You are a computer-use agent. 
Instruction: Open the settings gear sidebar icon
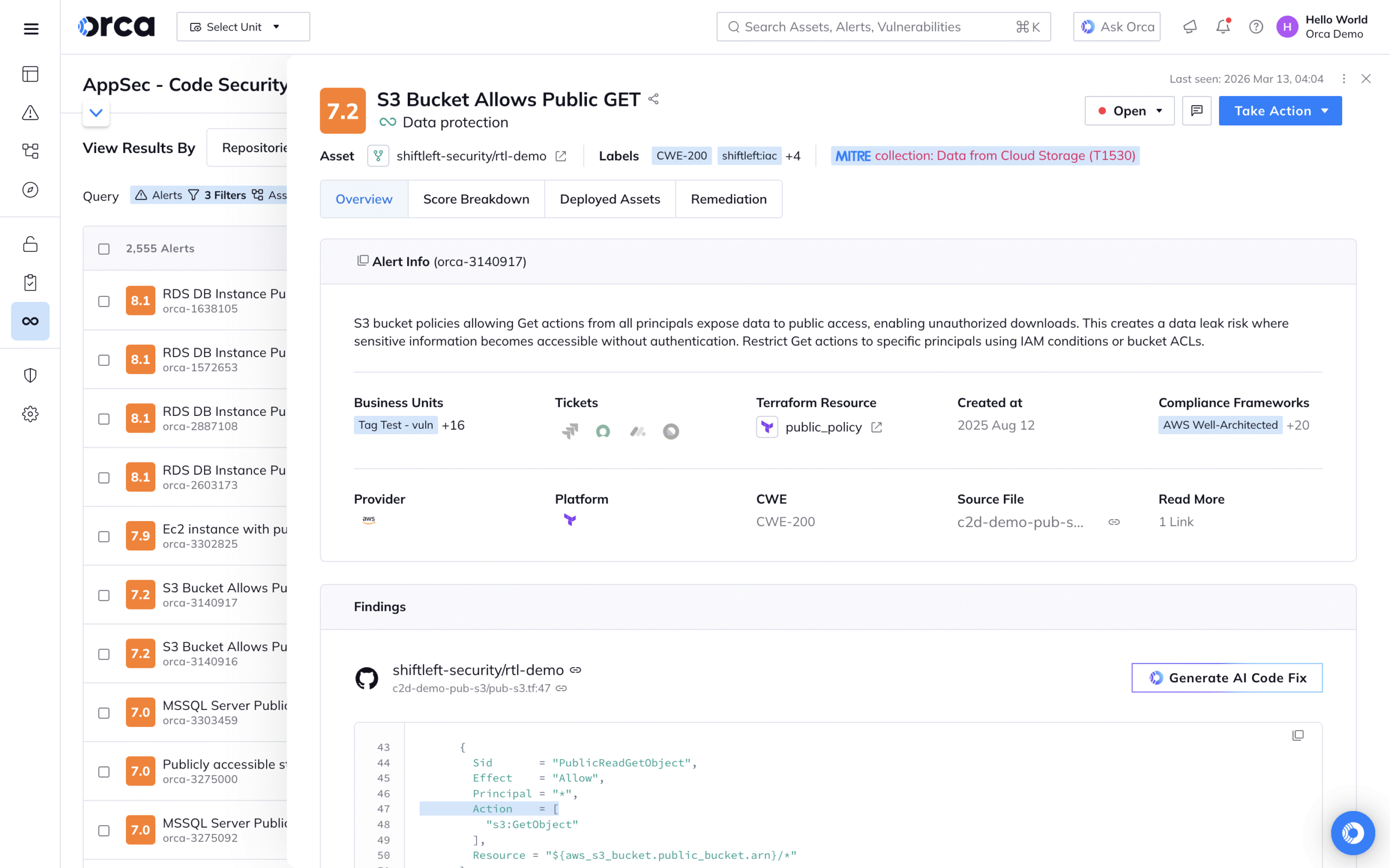click(30, 414)
